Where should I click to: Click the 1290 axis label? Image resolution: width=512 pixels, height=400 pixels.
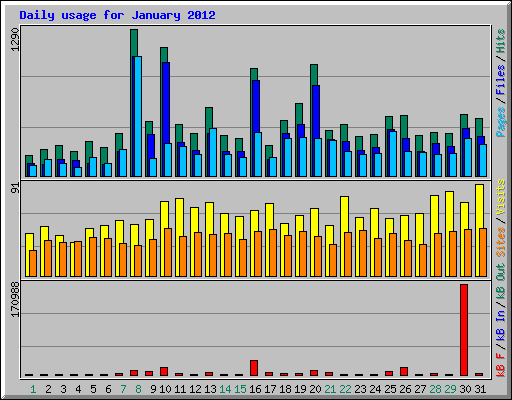(15, 40)
